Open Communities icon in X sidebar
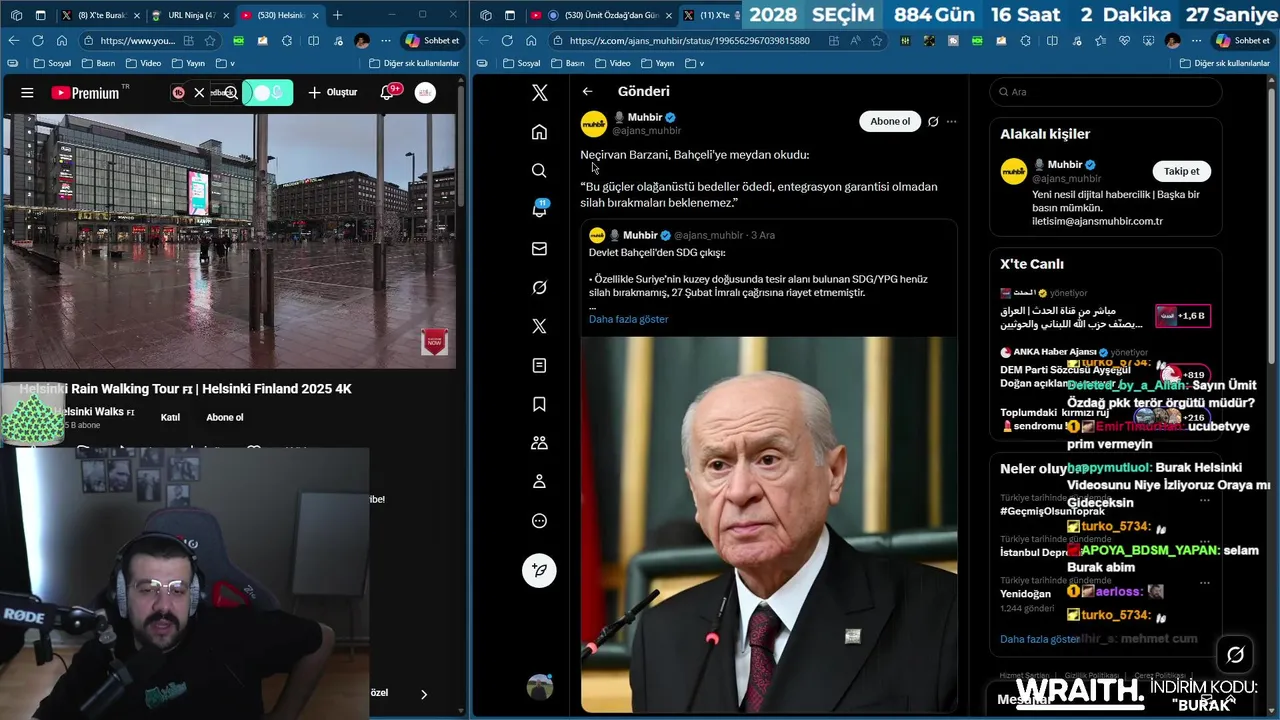The image size is (1280, 720). click(539, 443)
